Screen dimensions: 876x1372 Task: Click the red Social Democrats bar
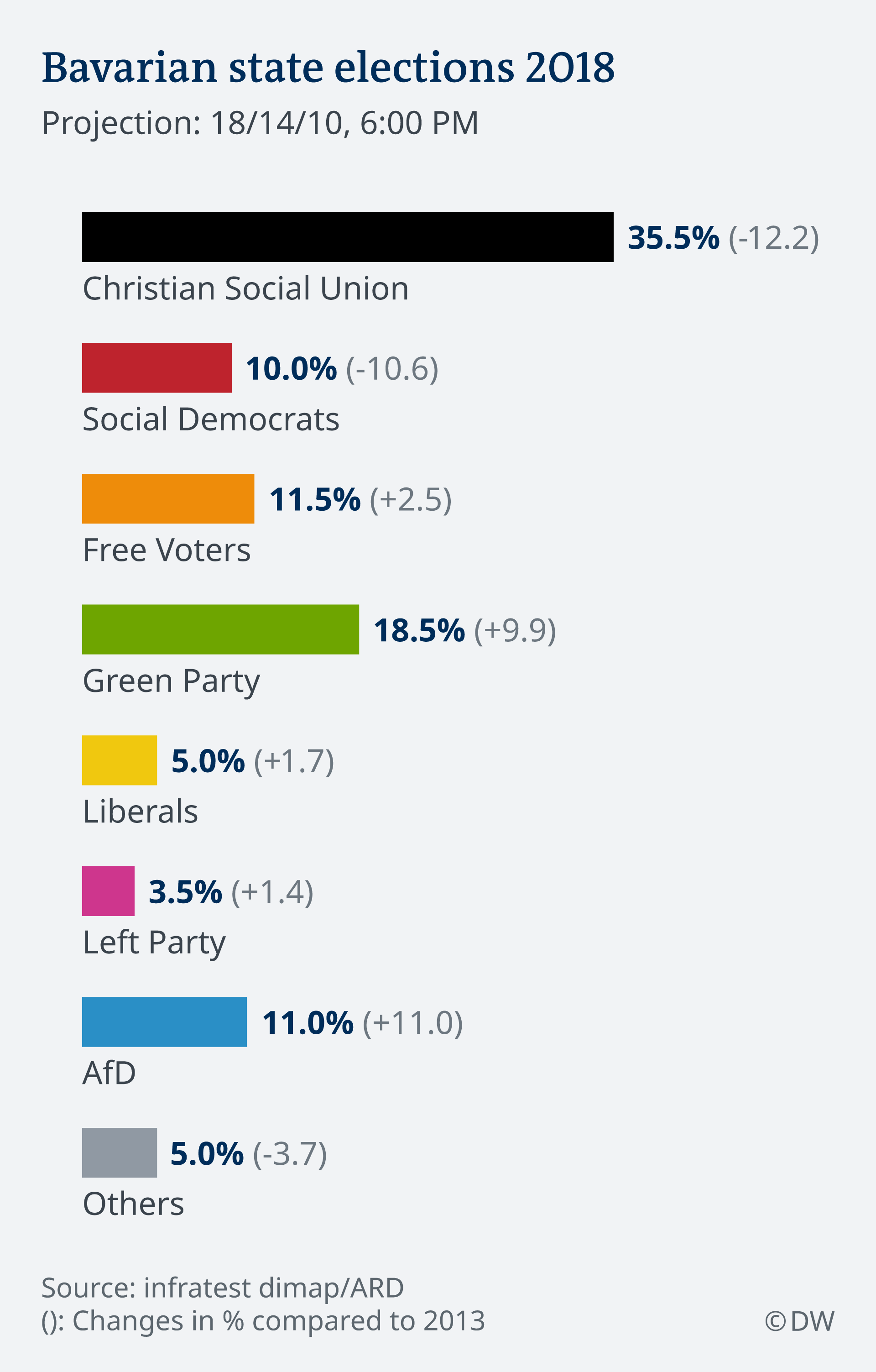pyautogui.click(x=156, y=367)
